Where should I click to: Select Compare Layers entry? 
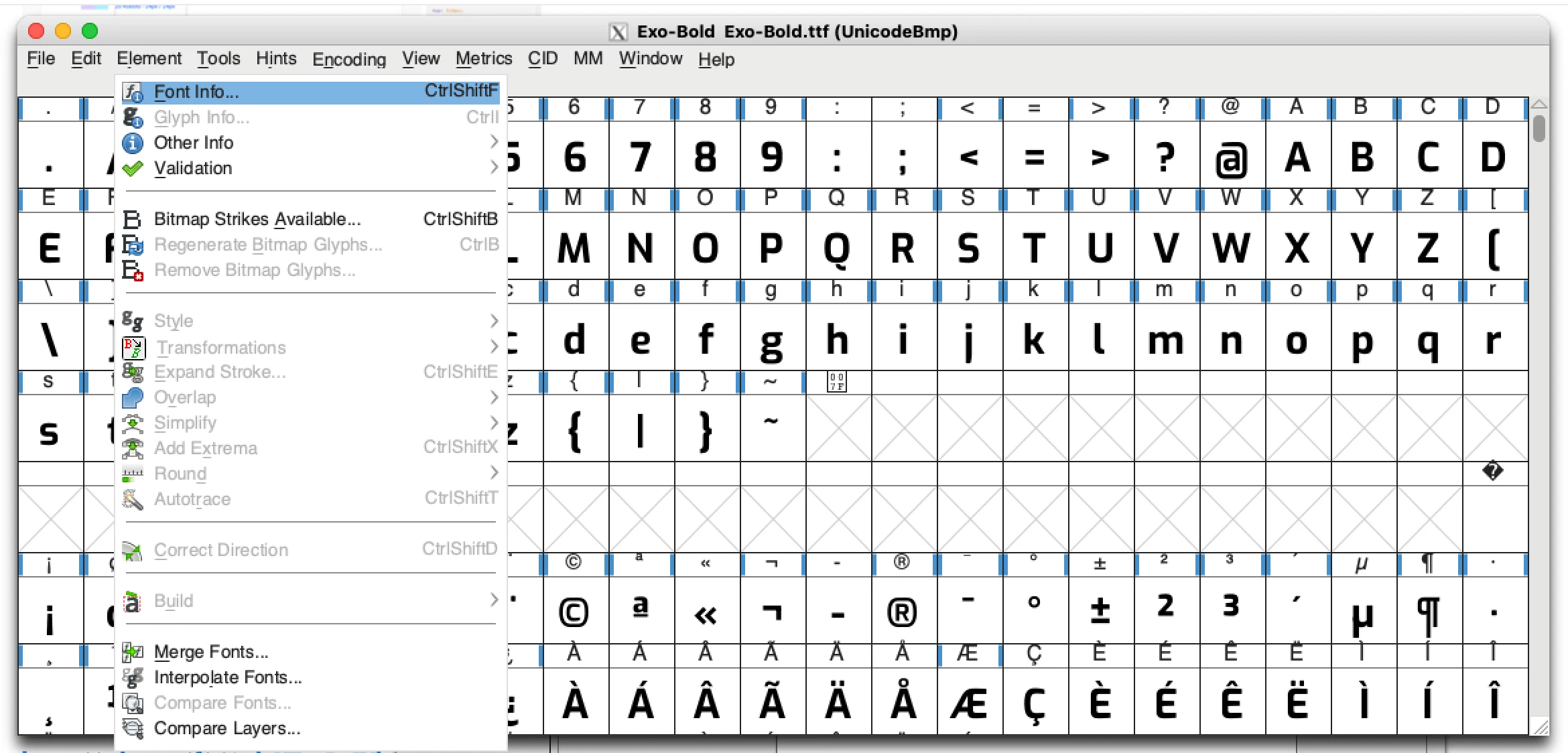pos(226,728)
